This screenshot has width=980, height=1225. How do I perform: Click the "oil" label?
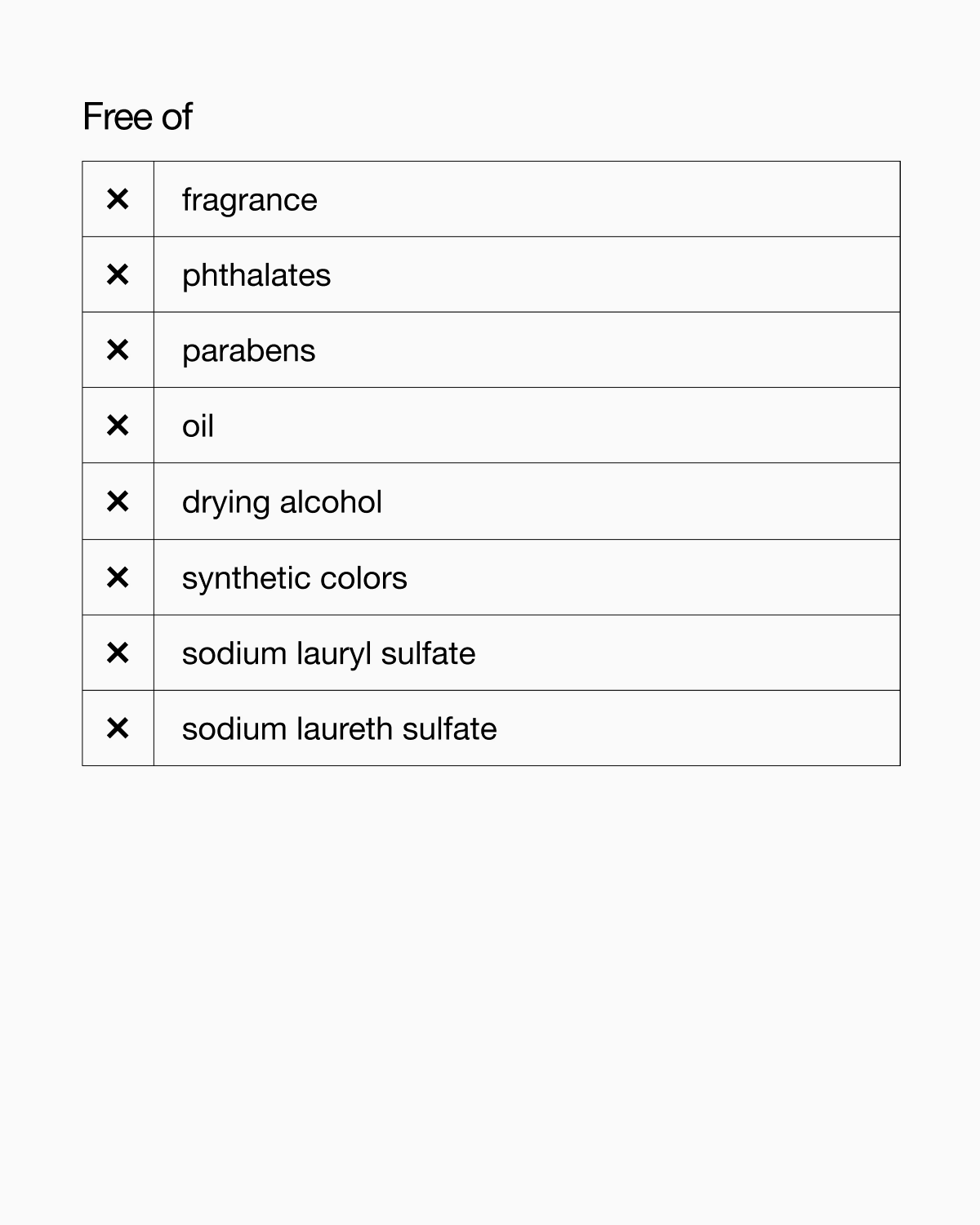(198, 426)
